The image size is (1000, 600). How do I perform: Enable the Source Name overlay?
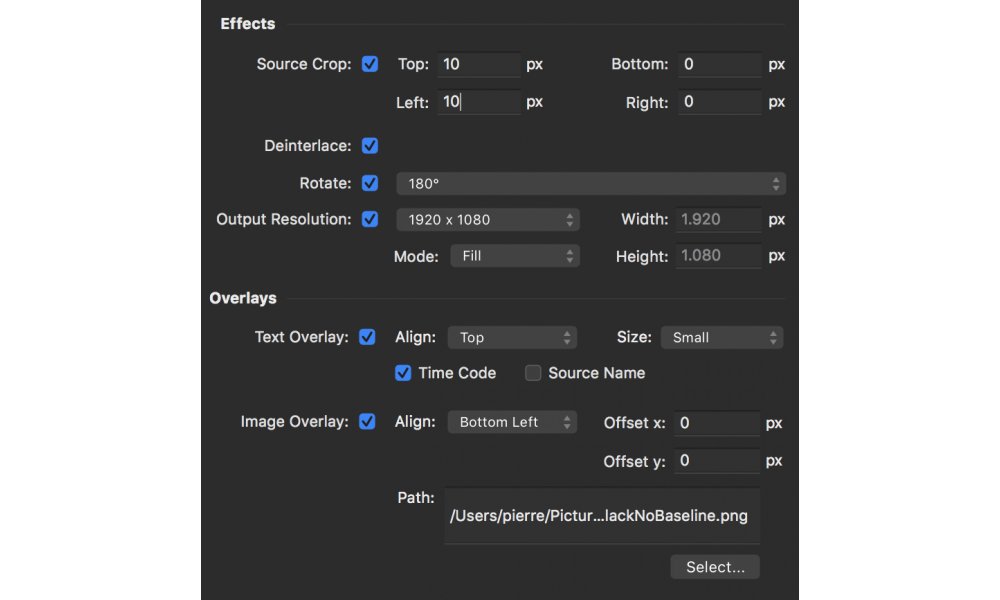tap(533, 373)
